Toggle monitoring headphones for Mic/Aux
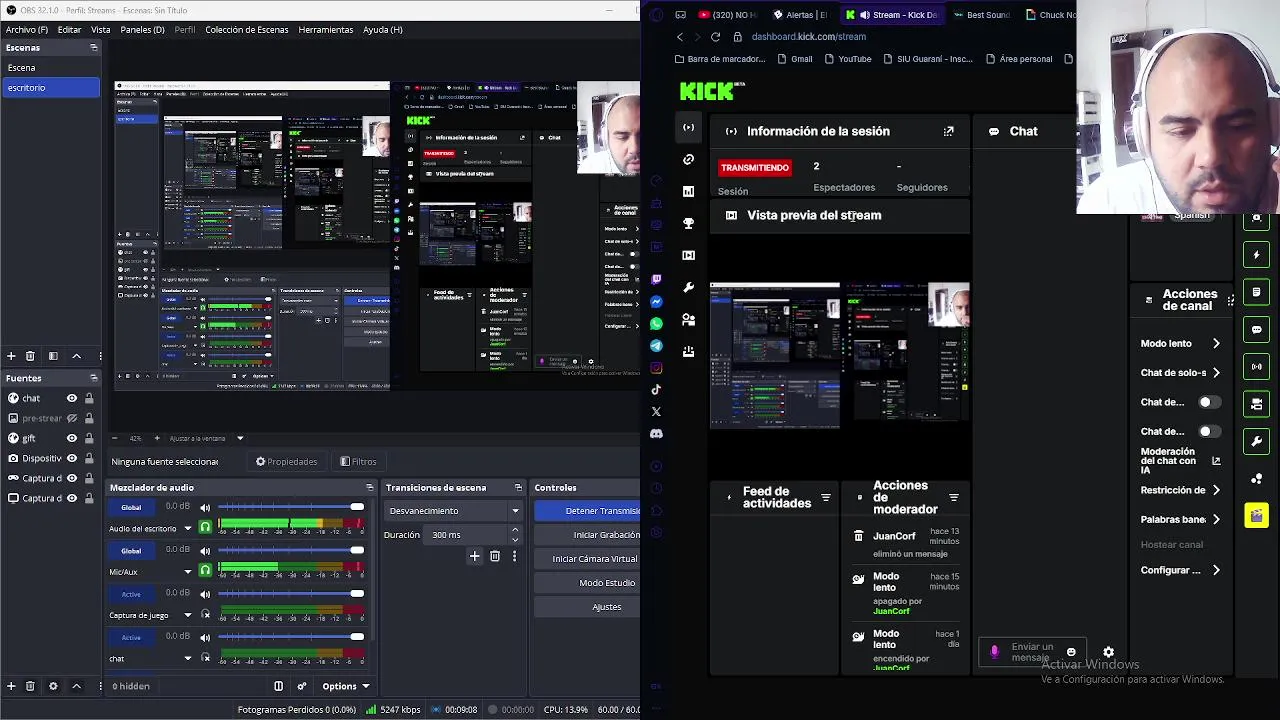The width and height of the screenshot is (1280, 720). point(205,571)
